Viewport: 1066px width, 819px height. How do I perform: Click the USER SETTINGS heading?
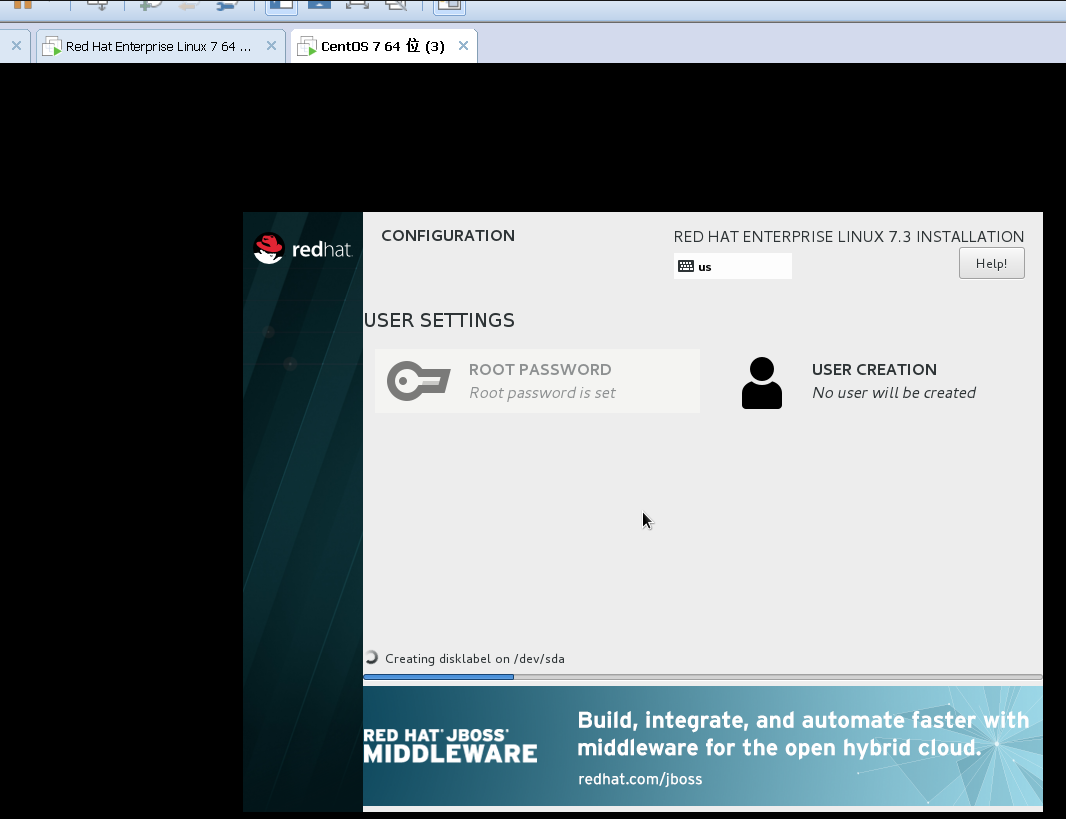[x=439, y=320]
